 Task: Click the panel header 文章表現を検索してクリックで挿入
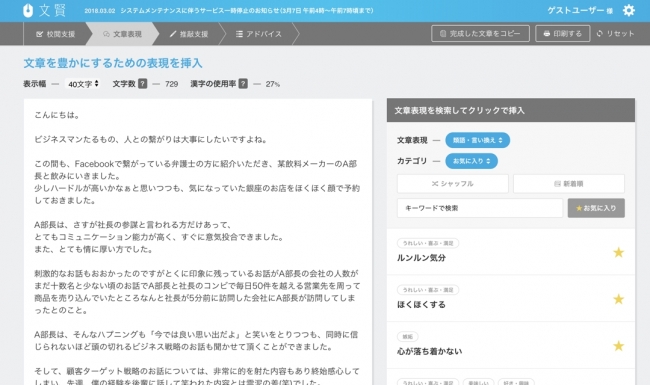(x=460, y=111)
